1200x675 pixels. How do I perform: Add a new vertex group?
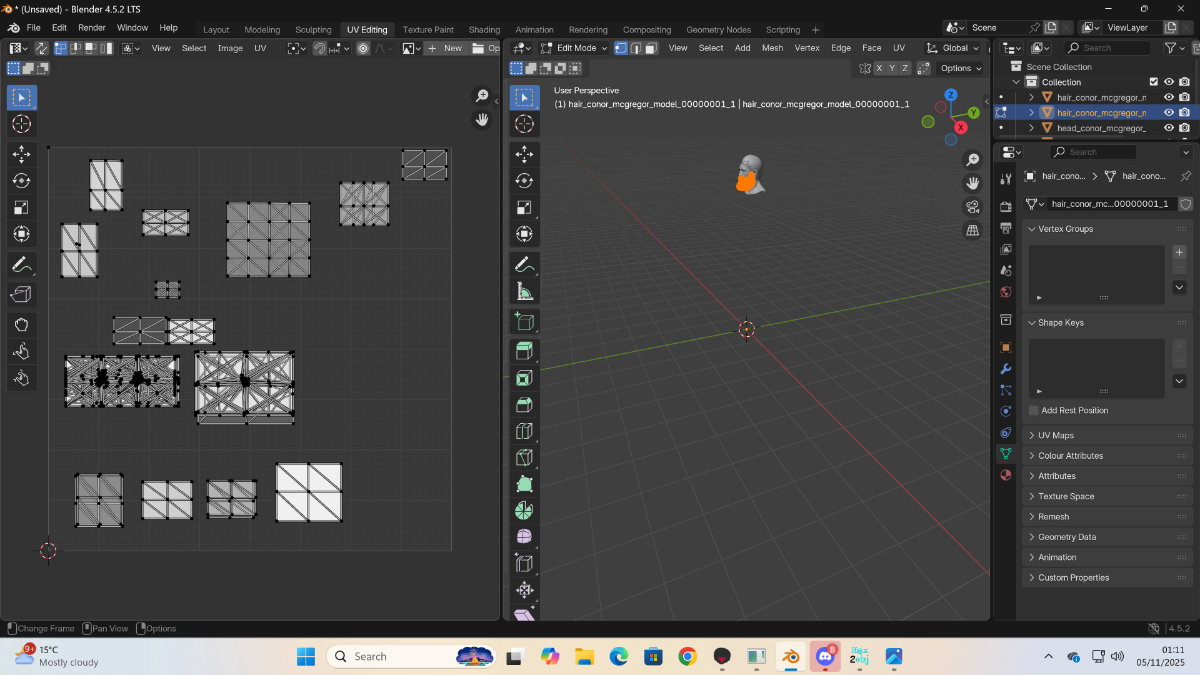[1179, 252]
